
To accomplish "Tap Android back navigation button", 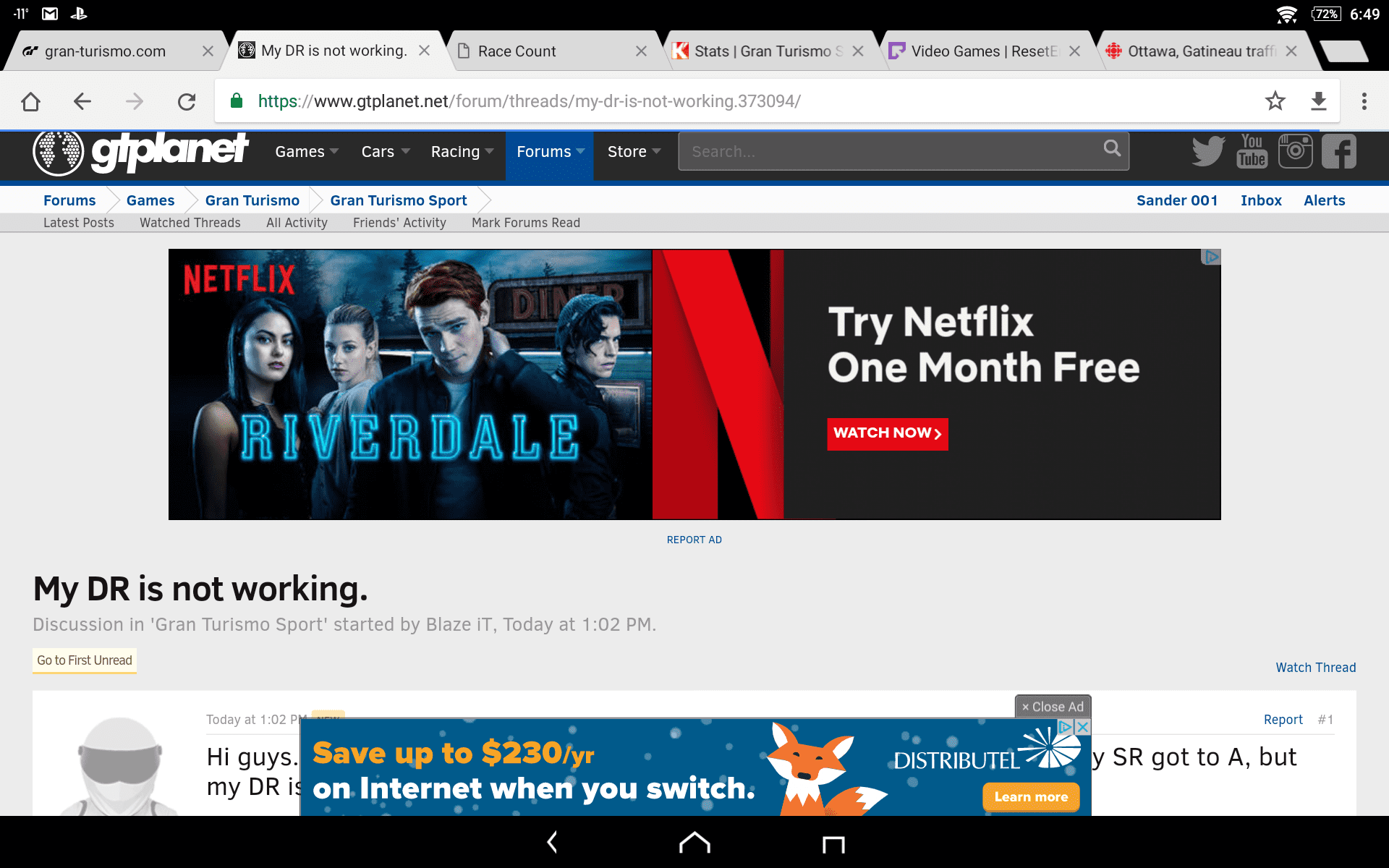I will pos(553,842).
